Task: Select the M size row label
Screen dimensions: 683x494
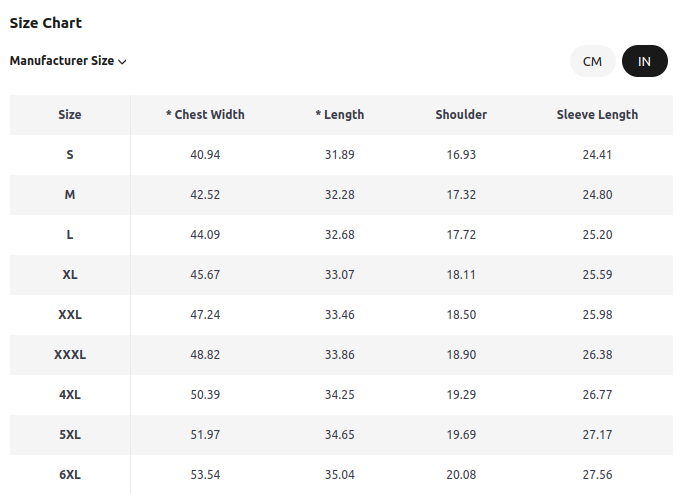Action: coord(70,195)
